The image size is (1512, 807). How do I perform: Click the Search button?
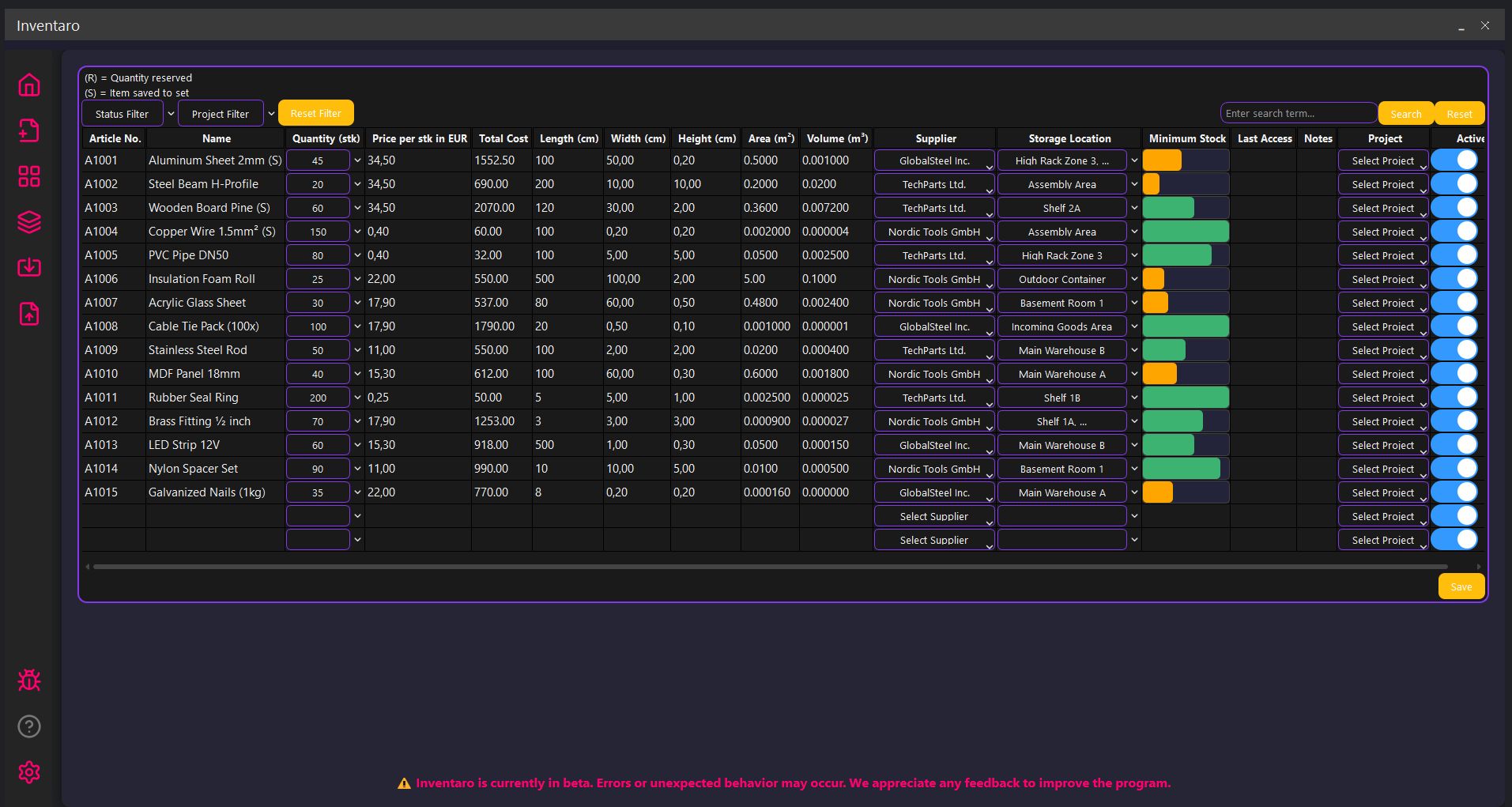pos(1406,114)
